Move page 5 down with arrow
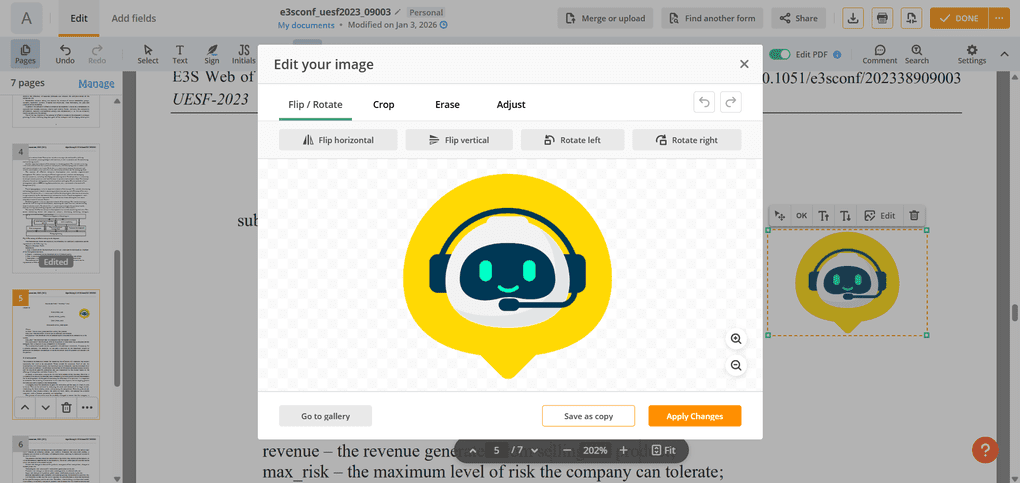Viewport: 1020px width, 483px height. [46, 407]
